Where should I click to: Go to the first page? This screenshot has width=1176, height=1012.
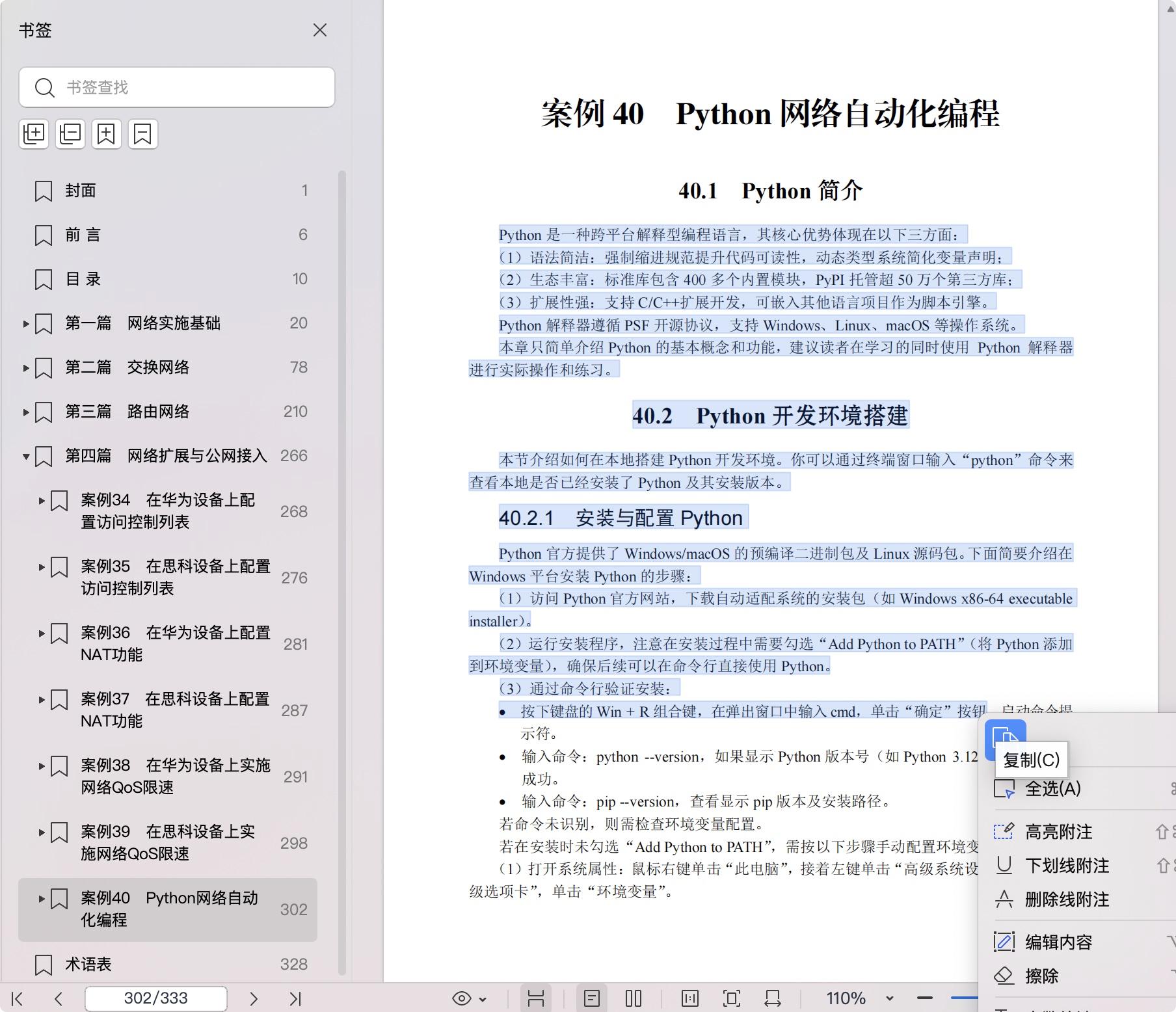coord(18,998)
